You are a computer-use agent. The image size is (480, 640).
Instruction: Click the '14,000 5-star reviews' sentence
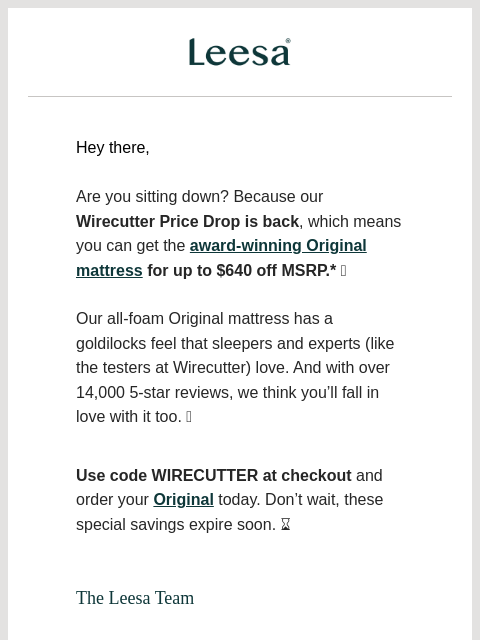pos(155,392)
